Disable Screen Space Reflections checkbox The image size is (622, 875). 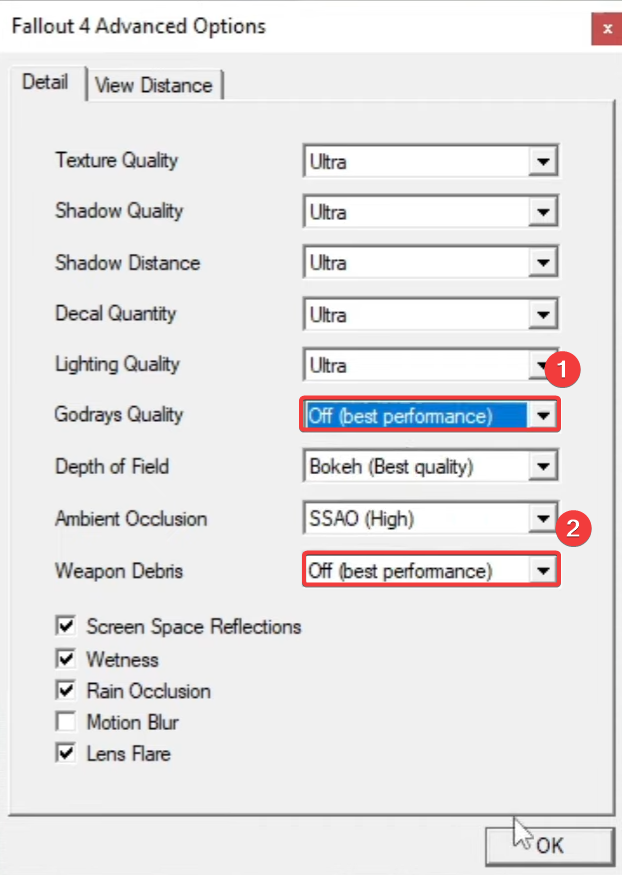click(x=67, y=627)
